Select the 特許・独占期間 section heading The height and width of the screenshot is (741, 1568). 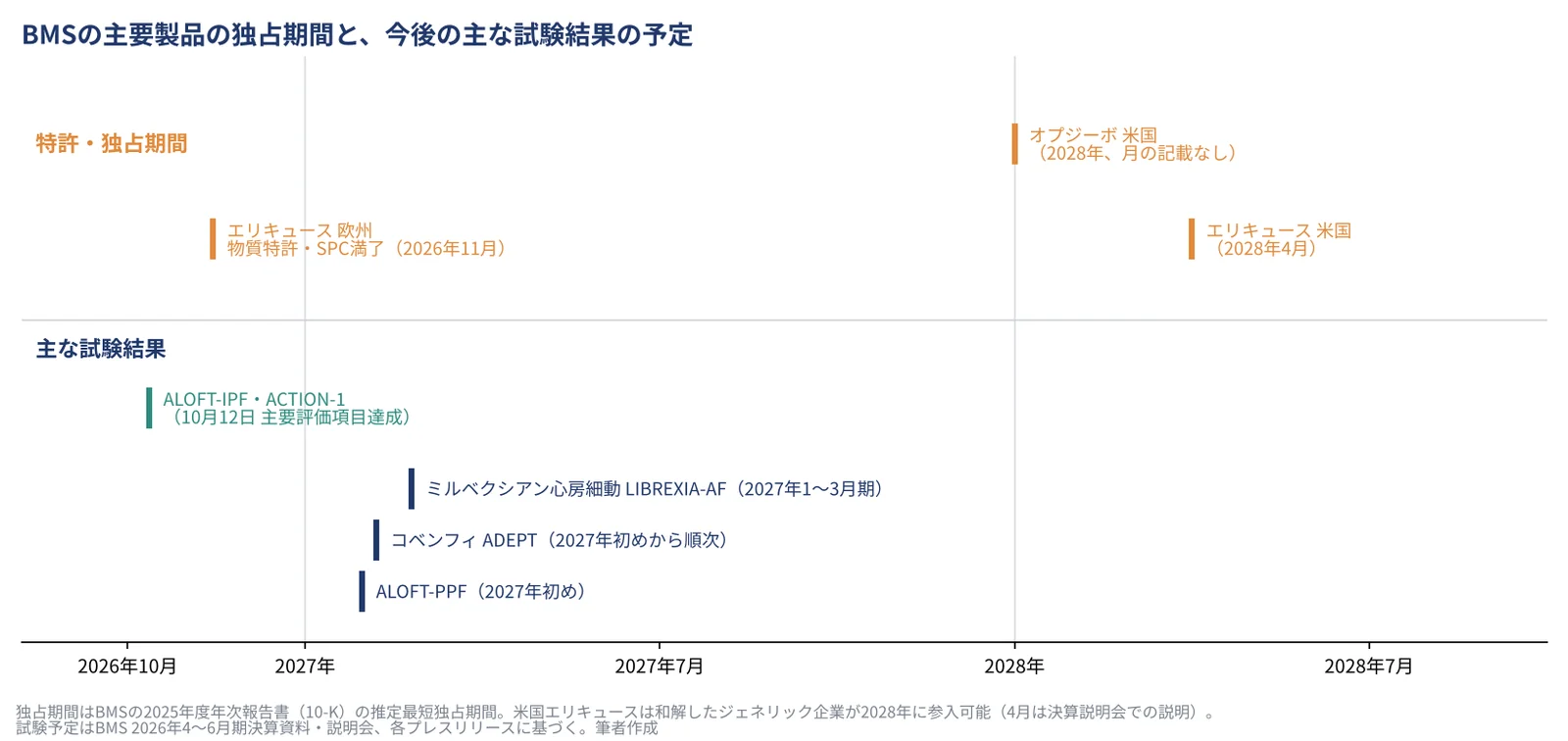click(x=112, y=143)
